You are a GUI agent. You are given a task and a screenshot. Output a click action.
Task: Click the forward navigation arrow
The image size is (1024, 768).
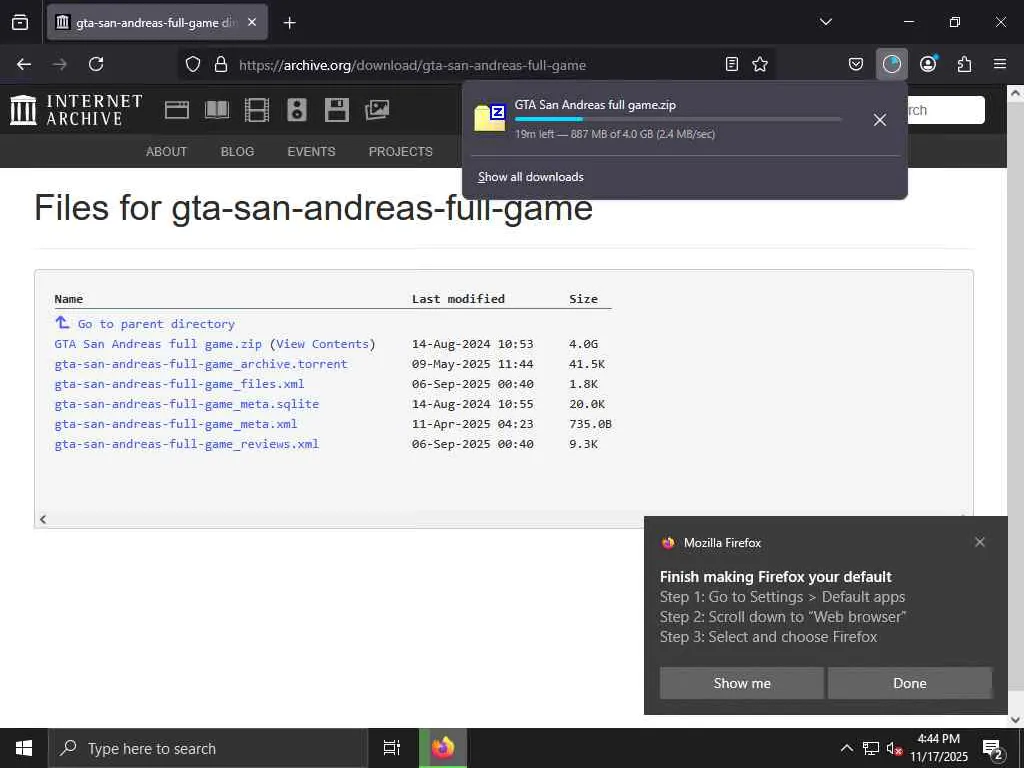59,64
